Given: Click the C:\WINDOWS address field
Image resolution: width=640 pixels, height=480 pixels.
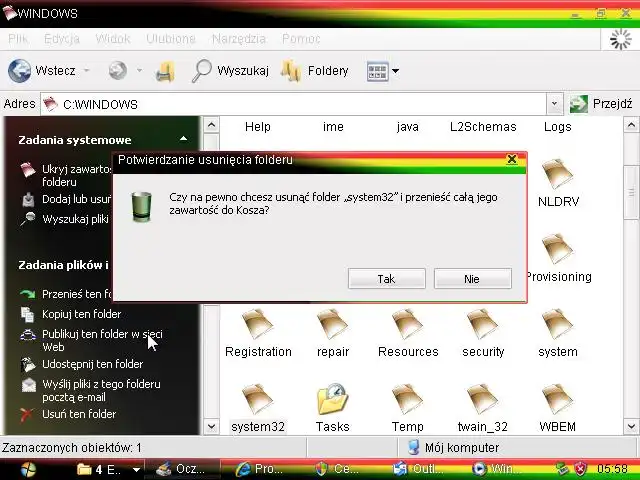Looking at the screenshot, I should [x=294, y=104].
